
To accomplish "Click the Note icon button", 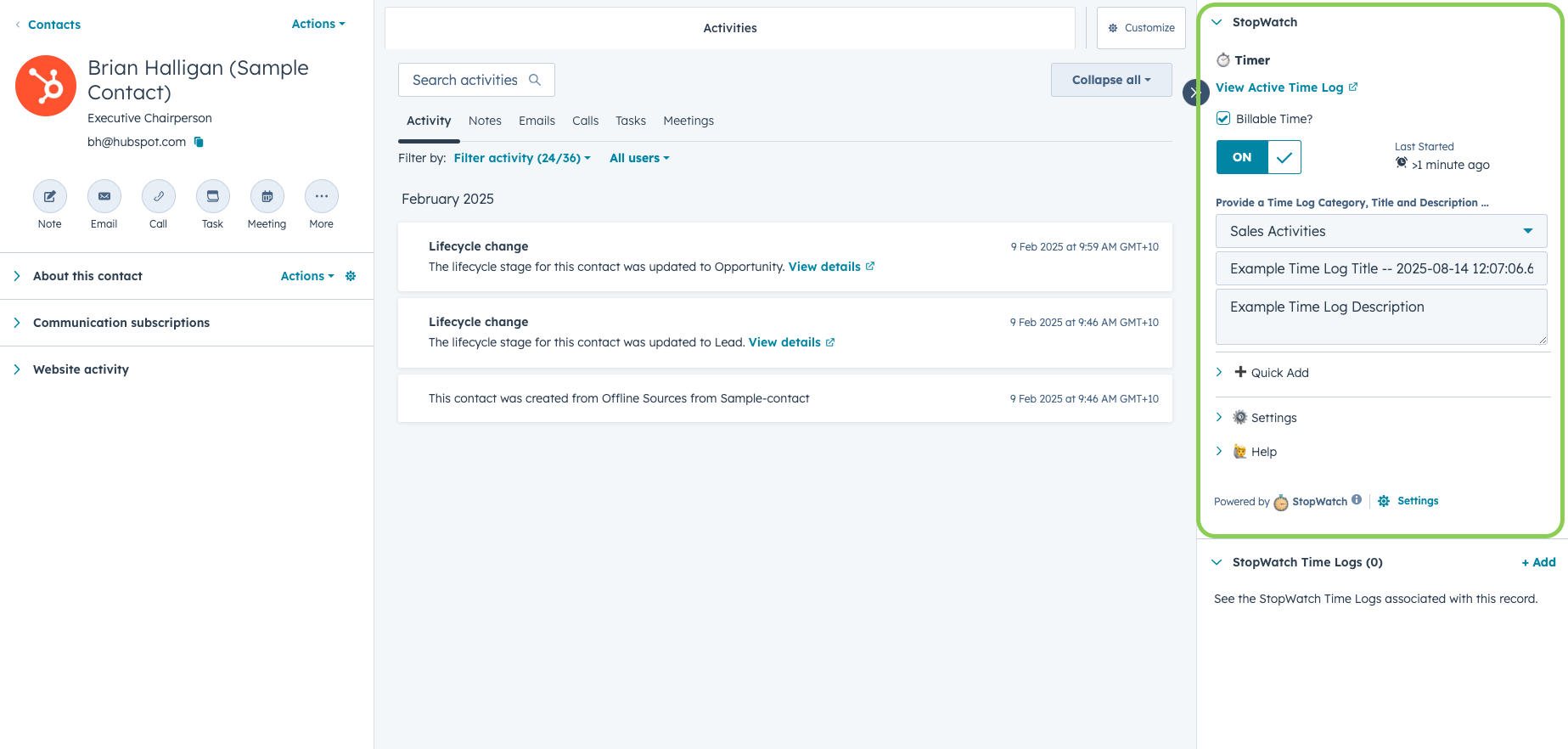I will pos(49,196).
